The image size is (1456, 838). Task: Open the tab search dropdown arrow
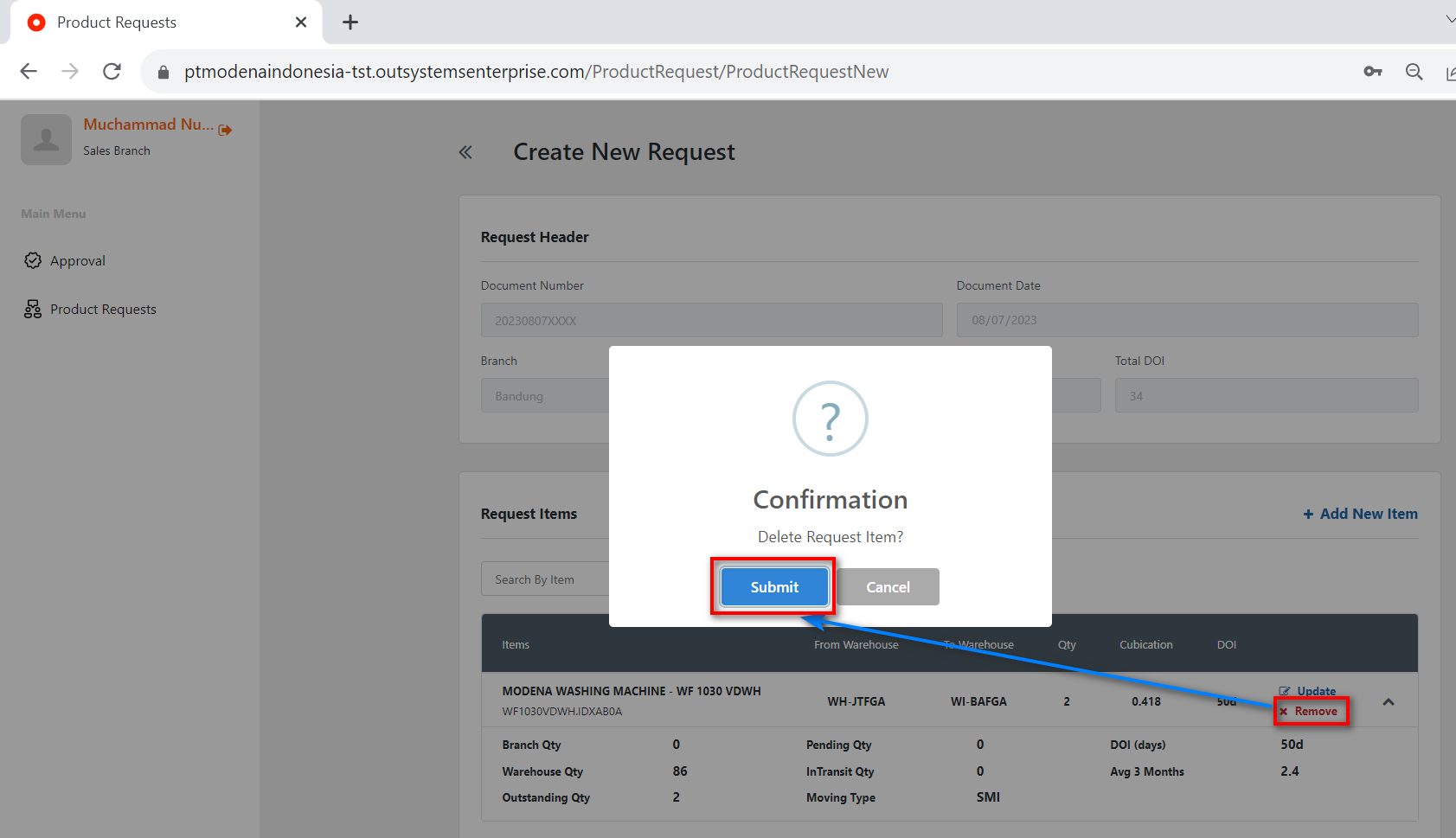[1449, 19]
